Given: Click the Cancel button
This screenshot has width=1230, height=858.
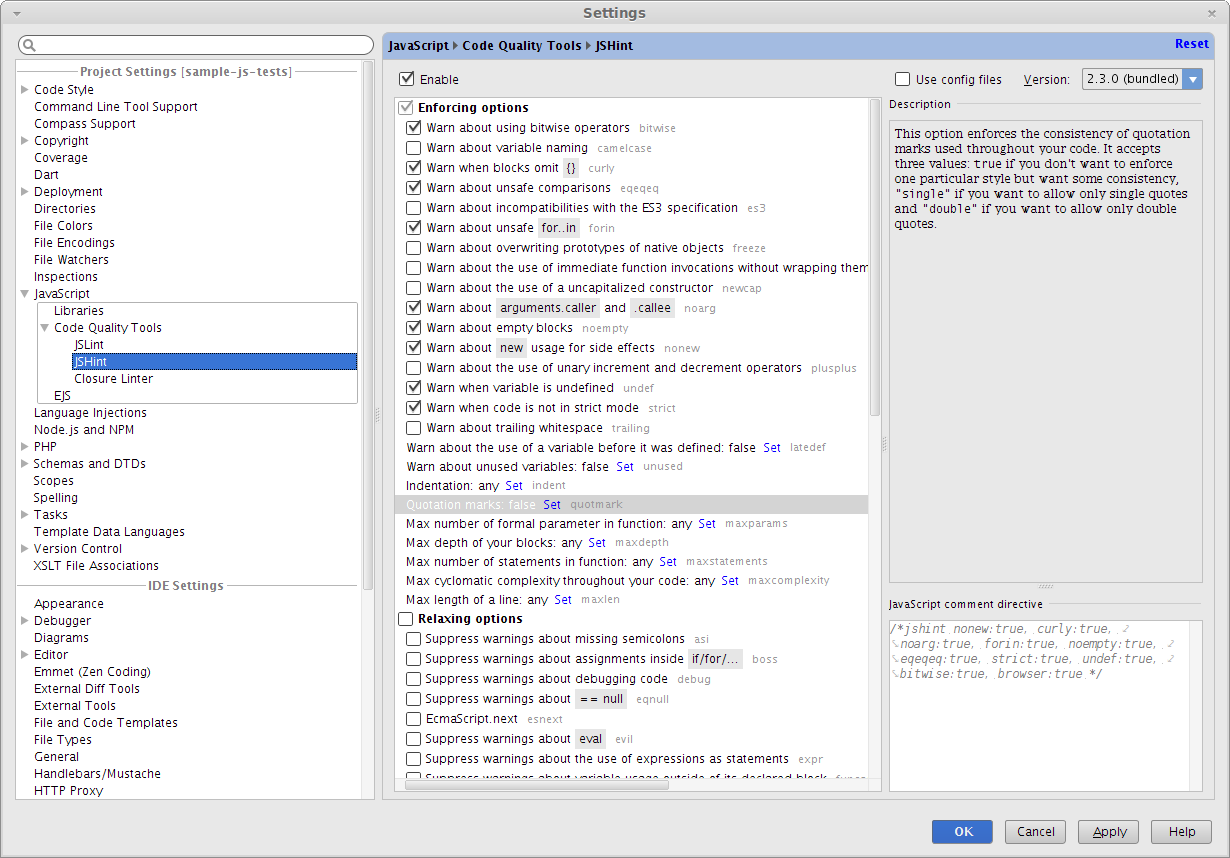Looking at the screenshot, I should click(x=1036, y=832).
